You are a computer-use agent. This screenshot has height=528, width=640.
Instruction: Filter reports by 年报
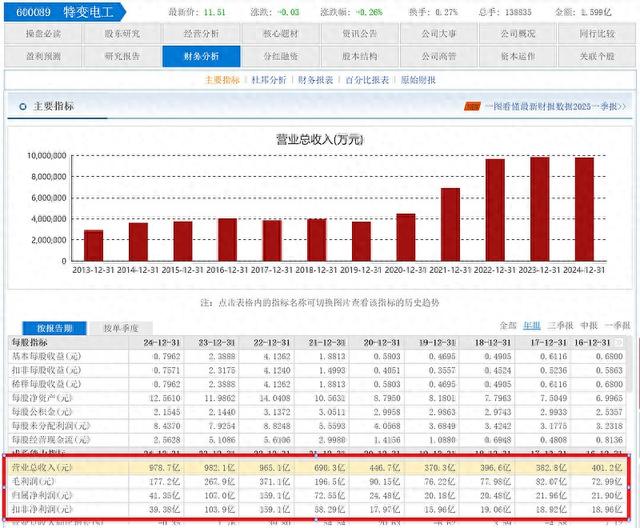point(532,325)
